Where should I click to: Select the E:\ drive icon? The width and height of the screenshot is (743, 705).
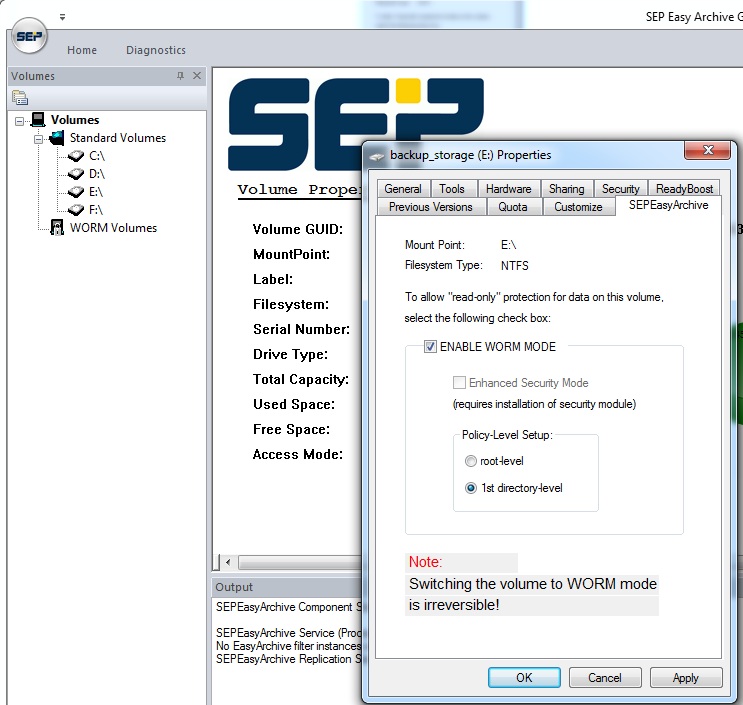(76, 192)
